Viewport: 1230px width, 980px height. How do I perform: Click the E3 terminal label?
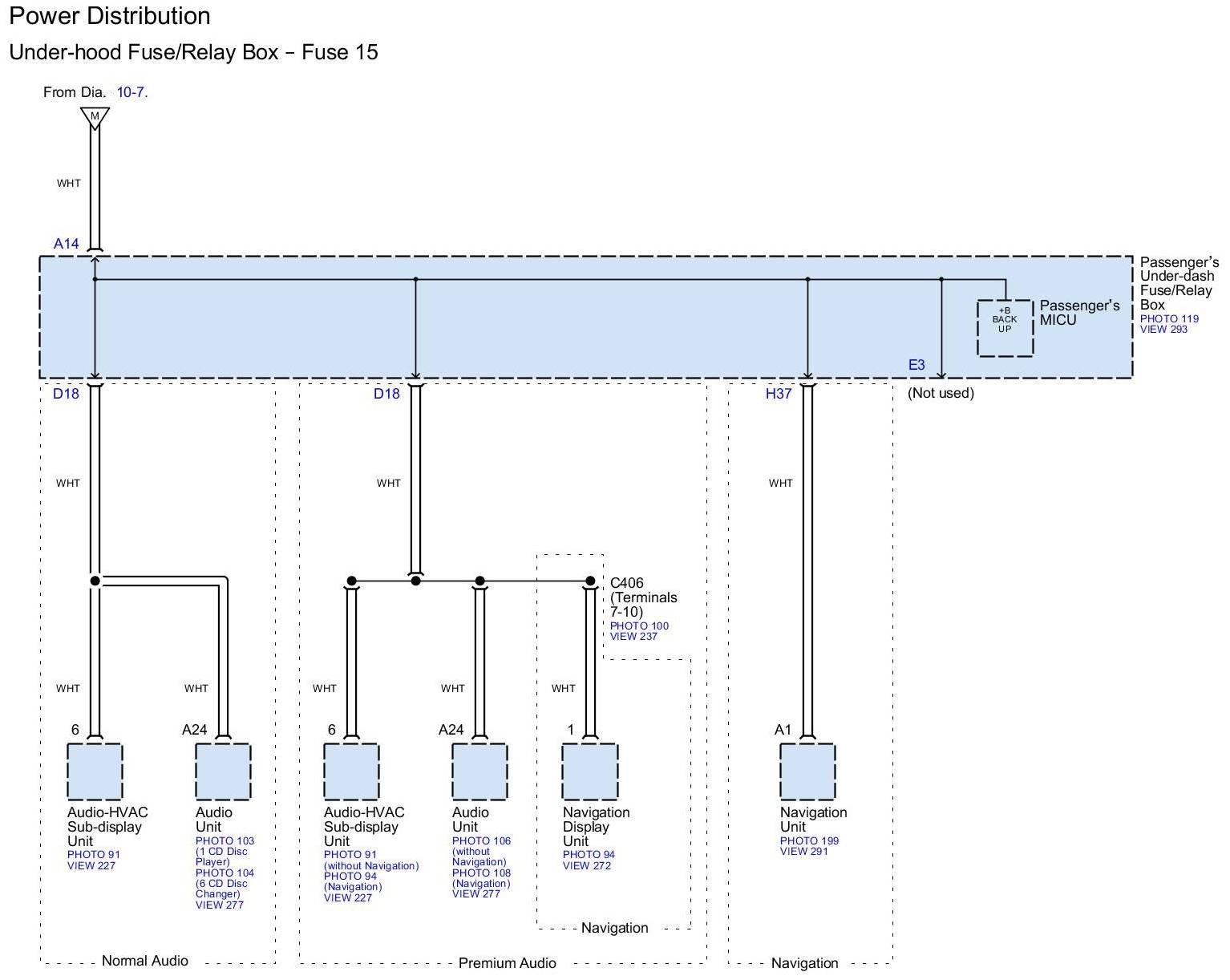(916, 365)
